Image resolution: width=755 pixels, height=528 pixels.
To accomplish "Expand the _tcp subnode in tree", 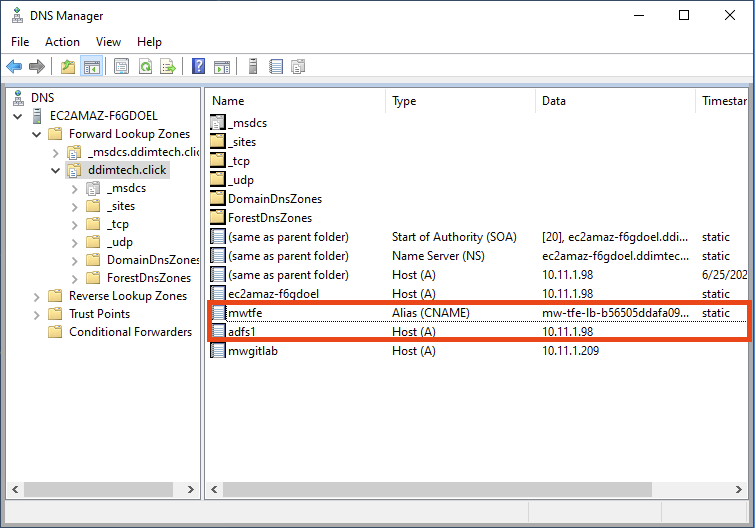I will click(x=74, y=225).
